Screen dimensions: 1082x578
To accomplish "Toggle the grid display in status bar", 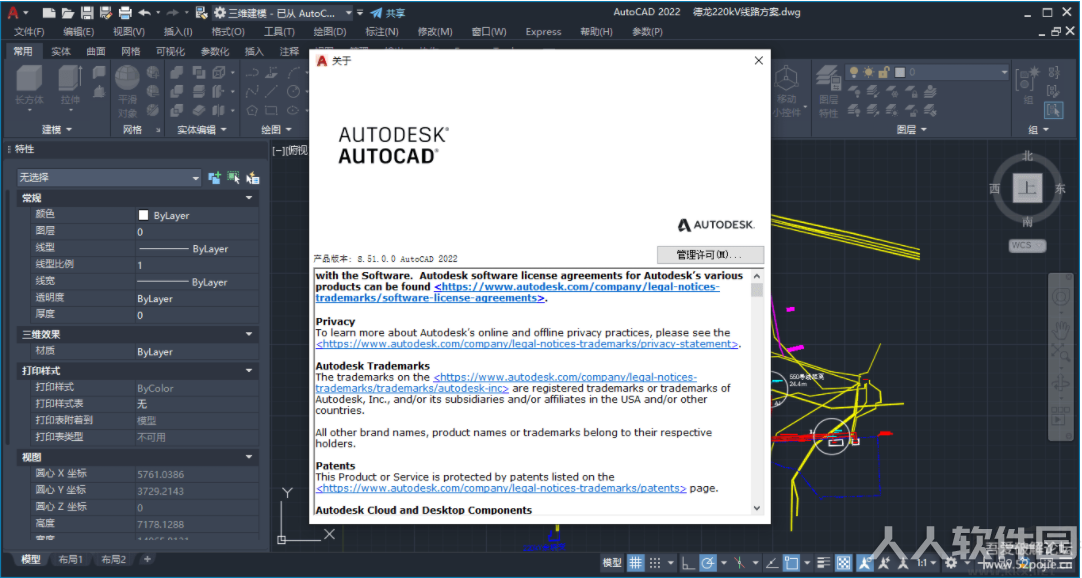I will [x=636, y=563].
